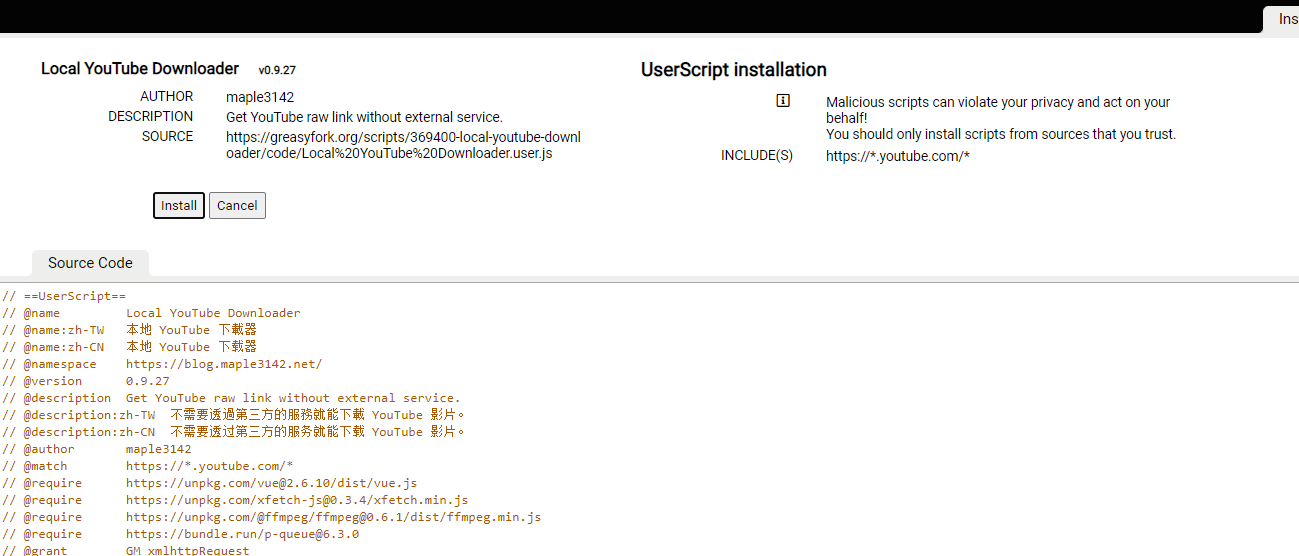
Task: Click the Cancel button
Action: pos(237,205)
